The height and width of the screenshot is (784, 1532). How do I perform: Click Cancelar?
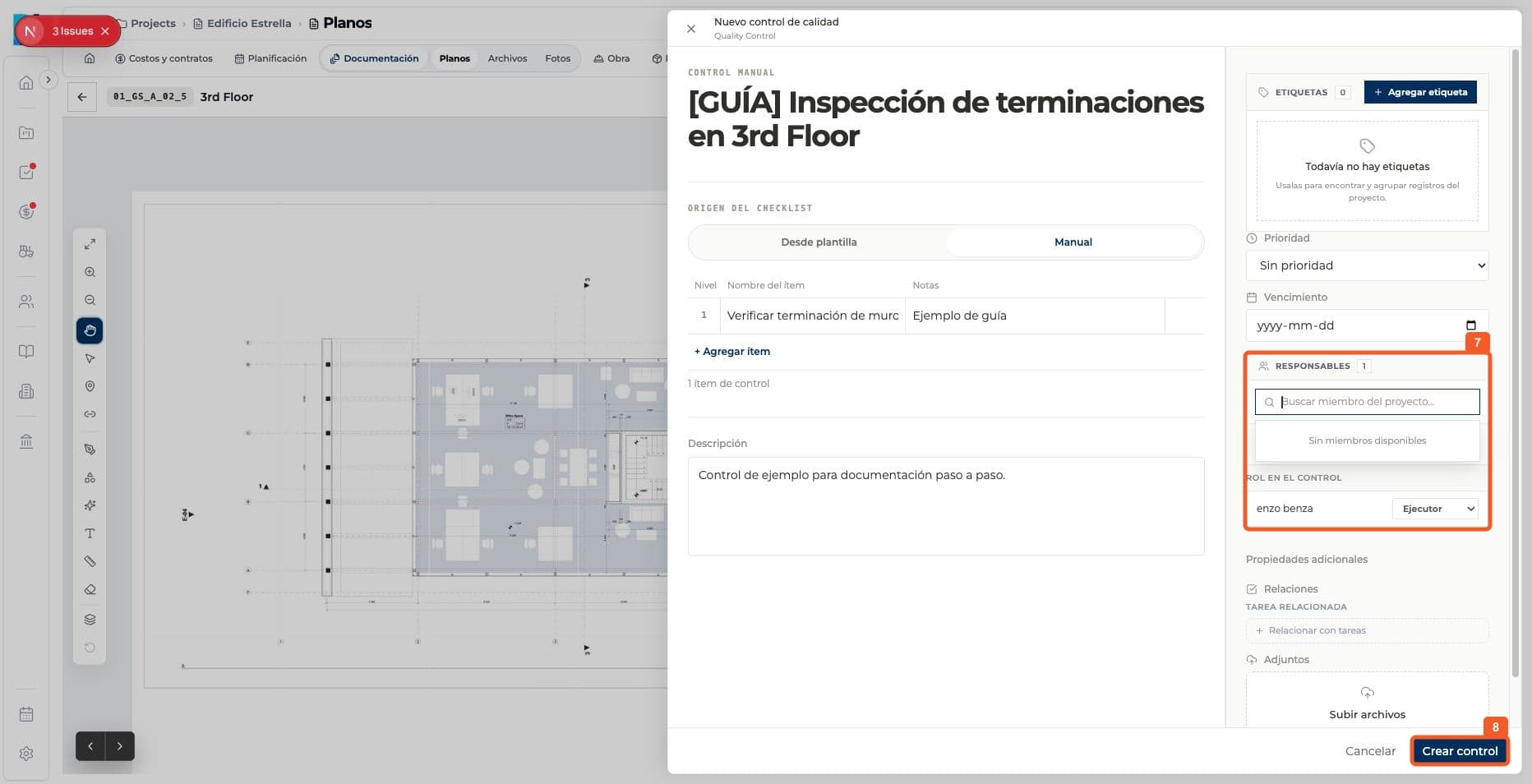pos(1370,751)
